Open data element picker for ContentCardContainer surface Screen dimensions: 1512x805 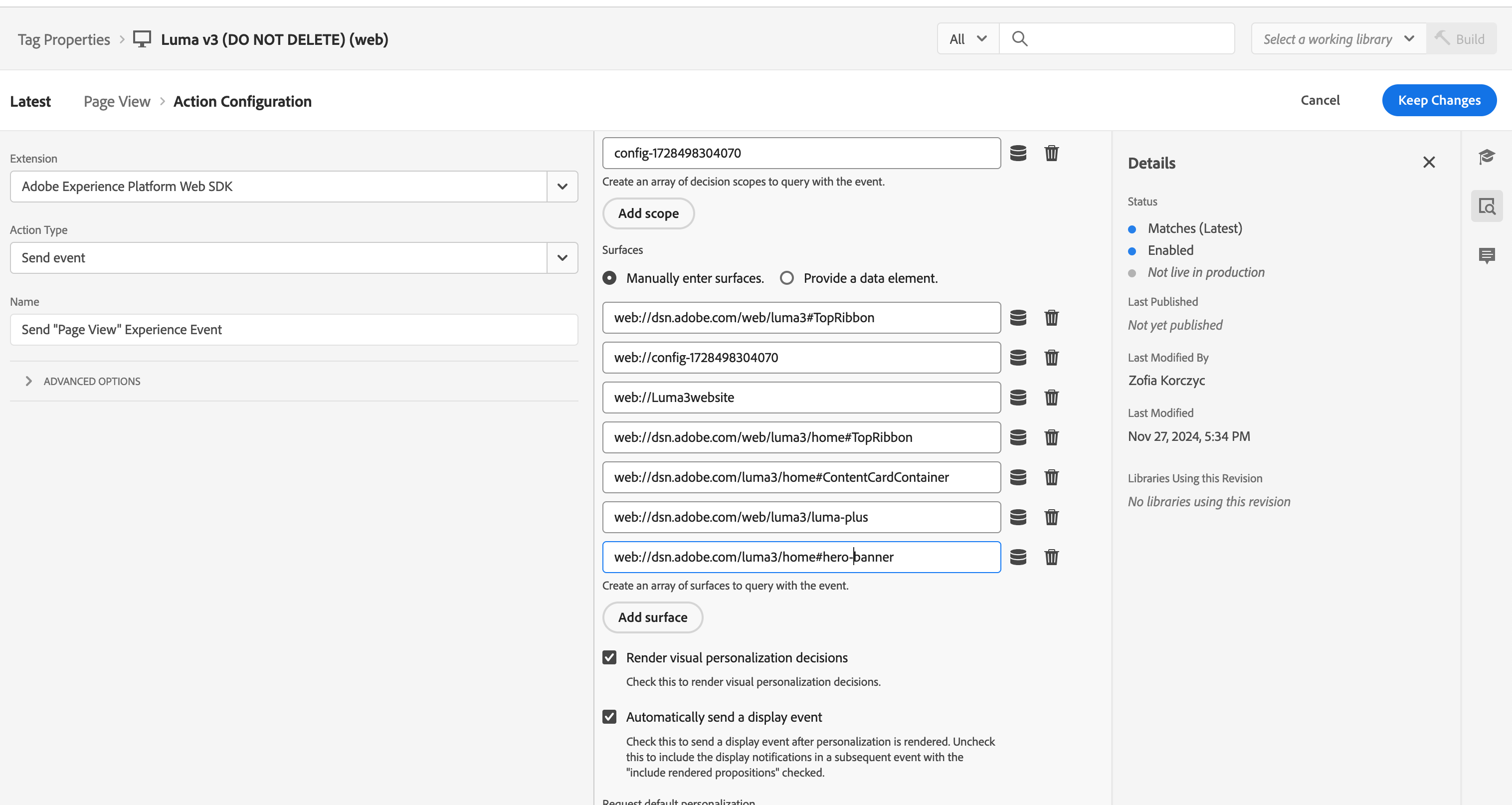click(1018, 477)
